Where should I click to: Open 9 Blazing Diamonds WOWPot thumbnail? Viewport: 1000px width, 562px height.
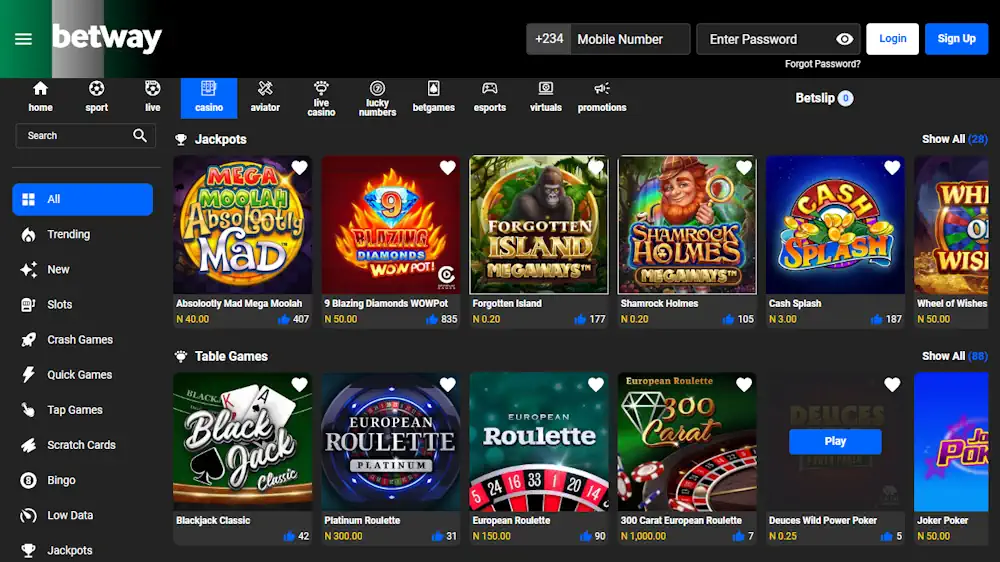390,225
